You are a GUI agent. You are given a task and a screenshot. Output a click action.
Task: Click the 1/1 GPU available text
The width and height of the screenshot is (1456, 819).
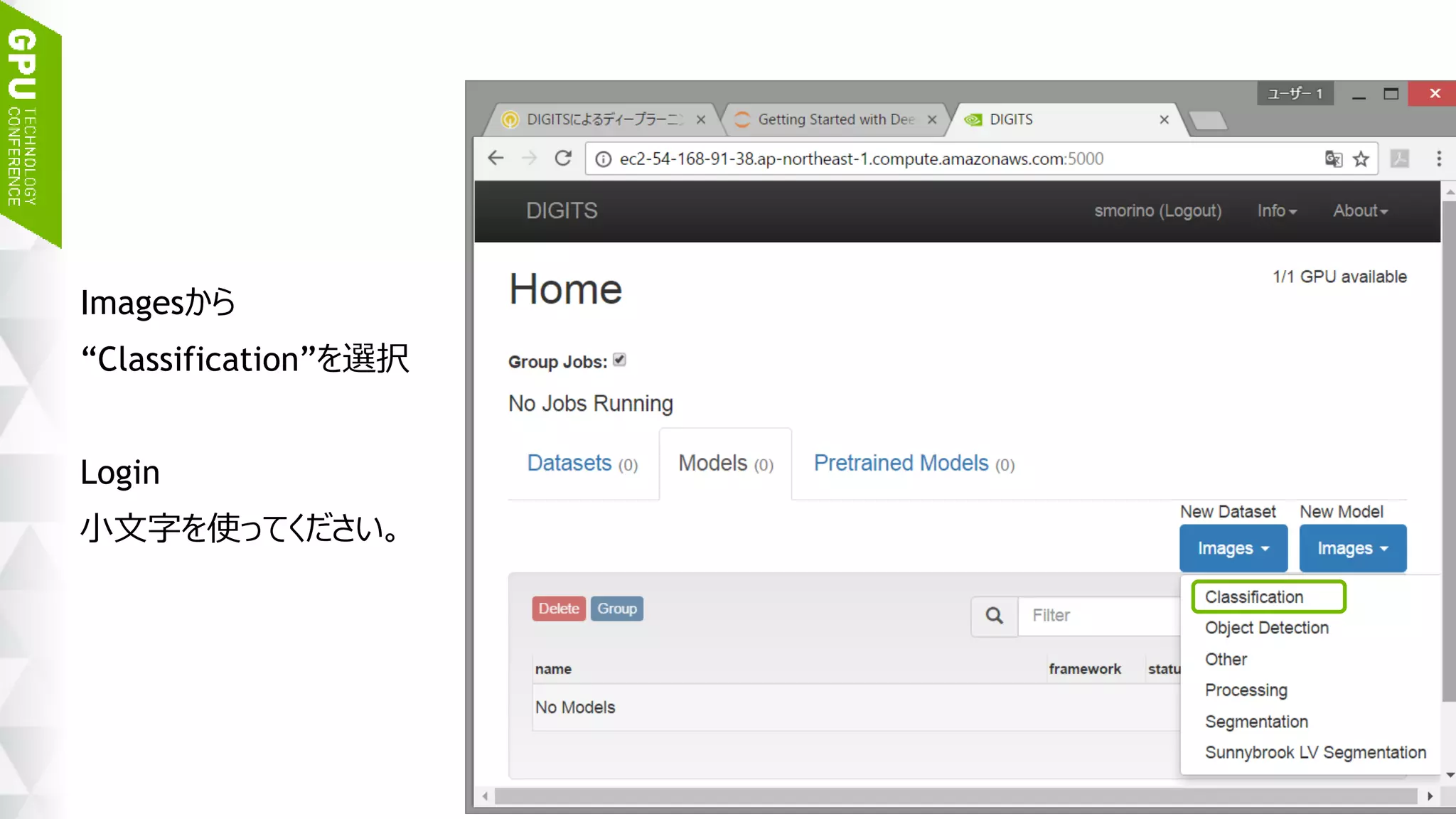1339,277
